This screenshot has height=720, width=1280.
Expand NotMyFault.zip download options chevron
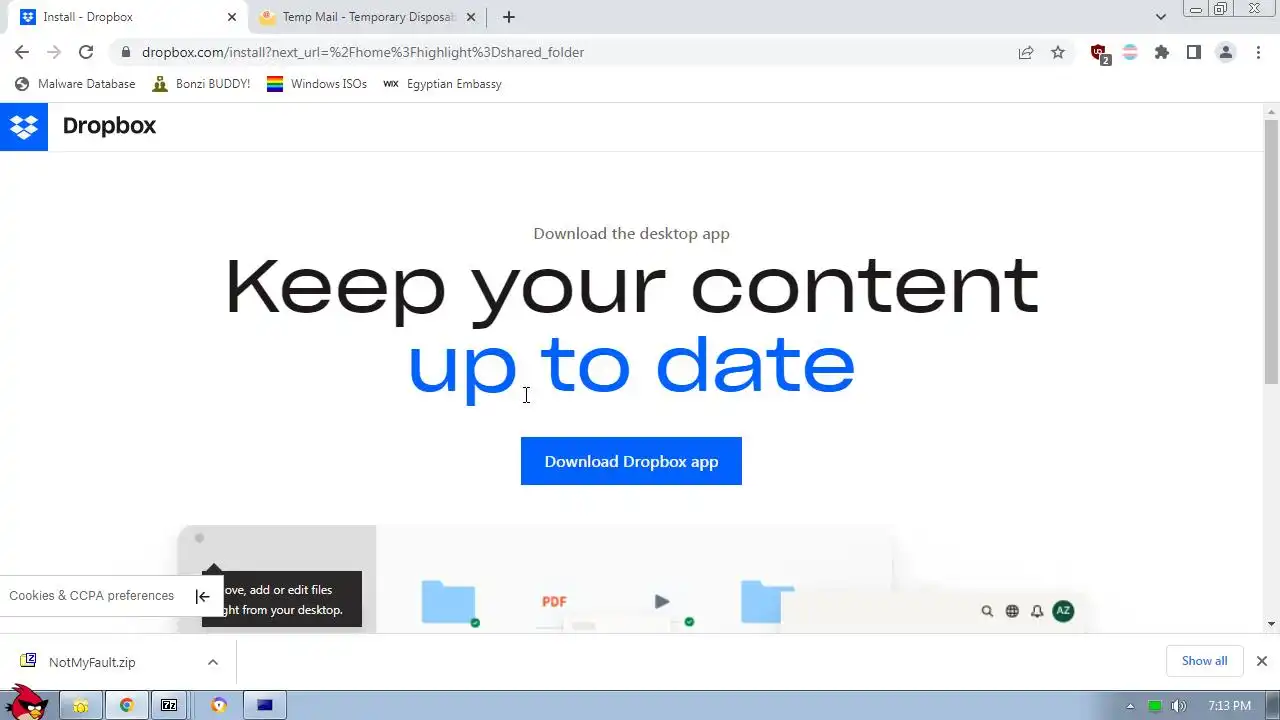(212, 662)
